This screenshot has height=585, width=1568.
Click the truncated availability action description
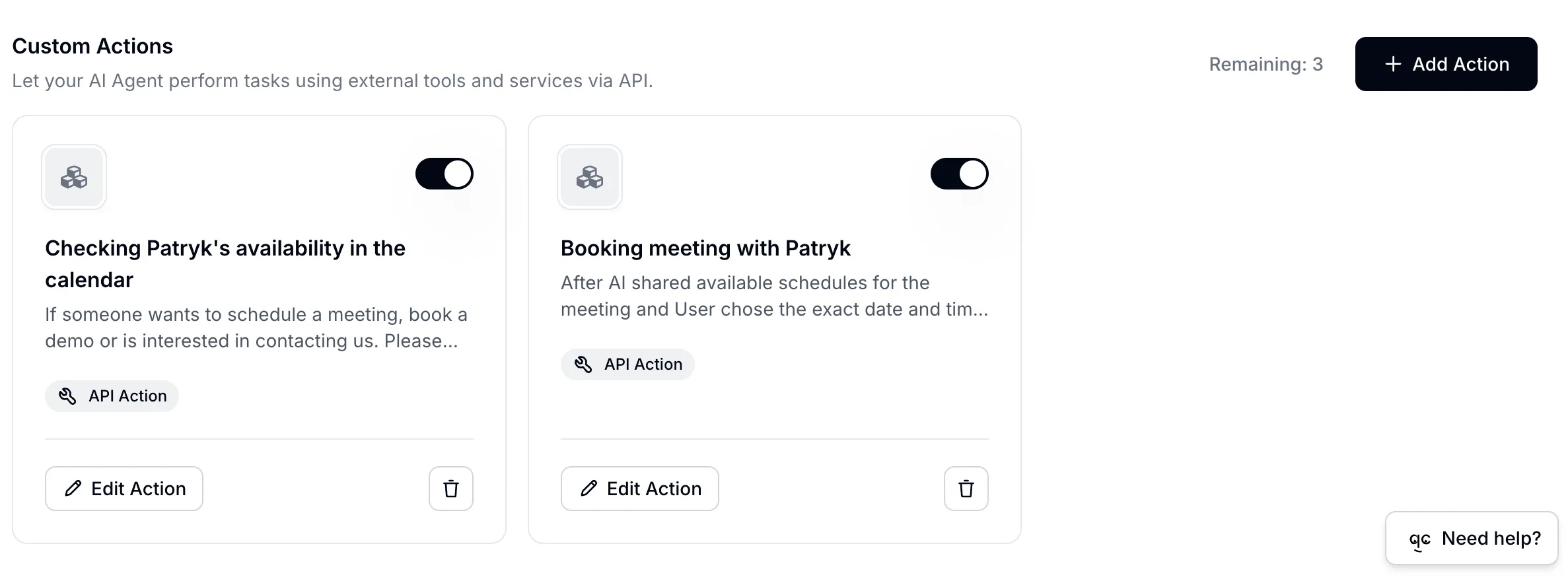pos(256,327)
